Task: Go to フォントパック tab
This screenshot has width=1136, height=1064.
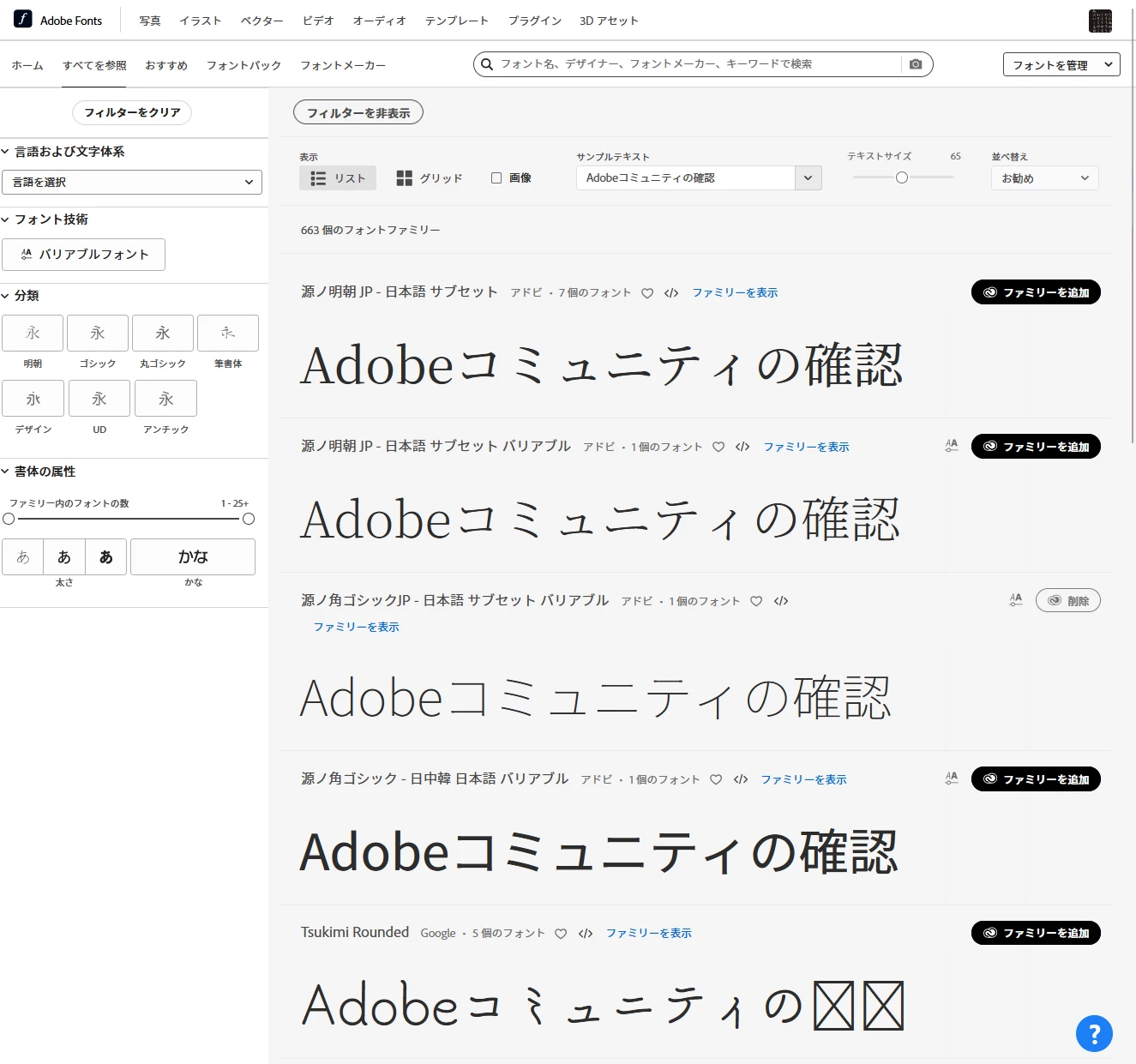Action: (x=243, y=65)
